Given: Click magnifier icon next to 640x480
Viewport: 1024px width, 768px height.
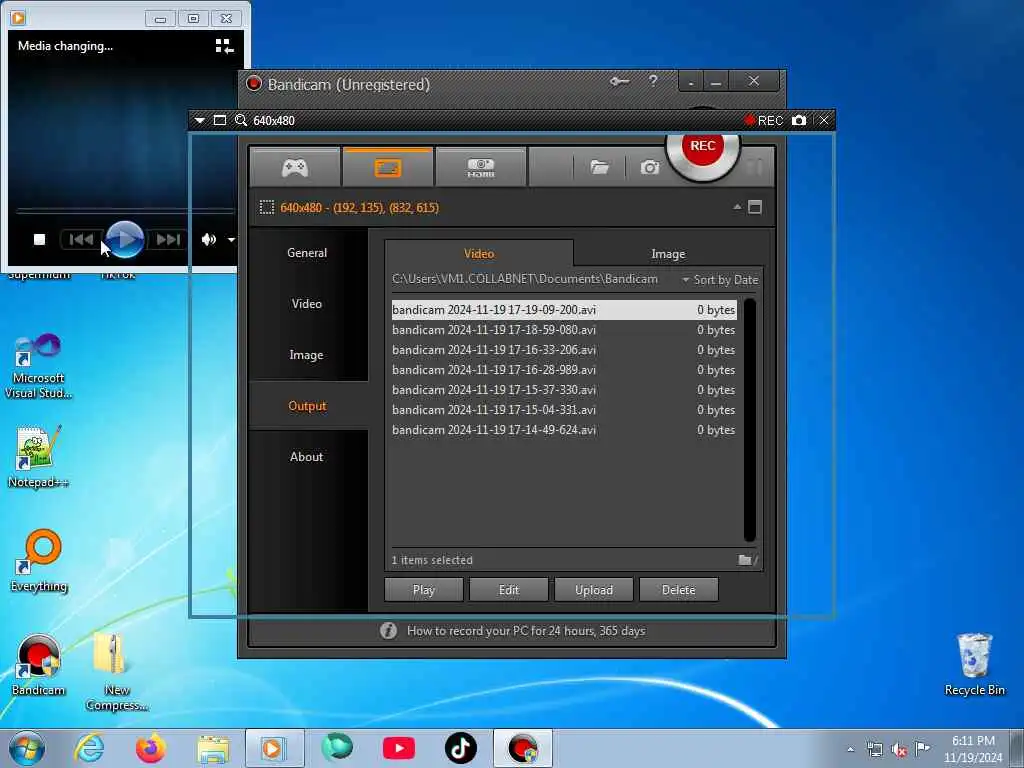Looking at the screenshot, I should (240, 121).
